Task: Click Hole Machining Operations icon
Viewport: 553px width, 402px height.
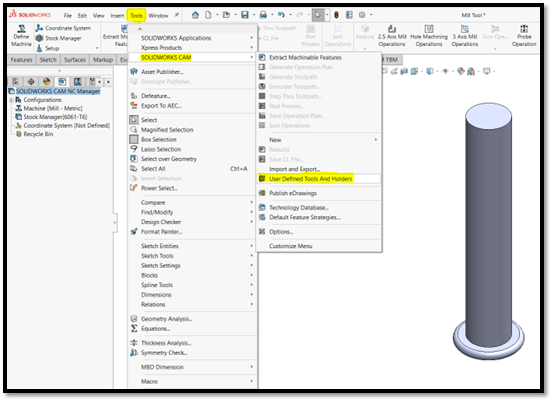Action: (429, 36)
